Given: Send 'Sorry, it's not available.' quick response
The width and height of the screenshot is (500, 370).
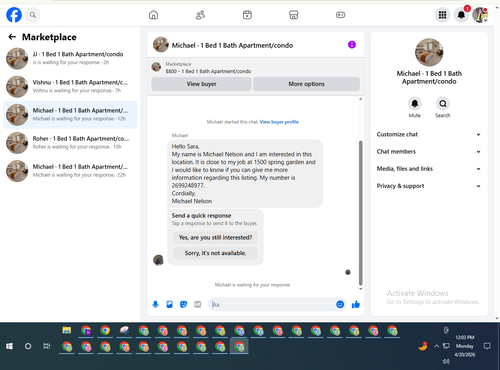Looking at the screenshot, I should coord(215,253).
